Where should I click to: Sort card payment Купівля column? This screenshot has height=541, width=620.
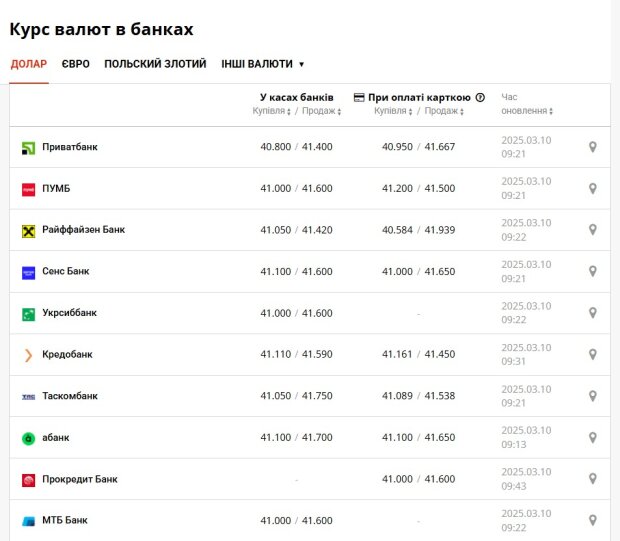pos(393,111)
